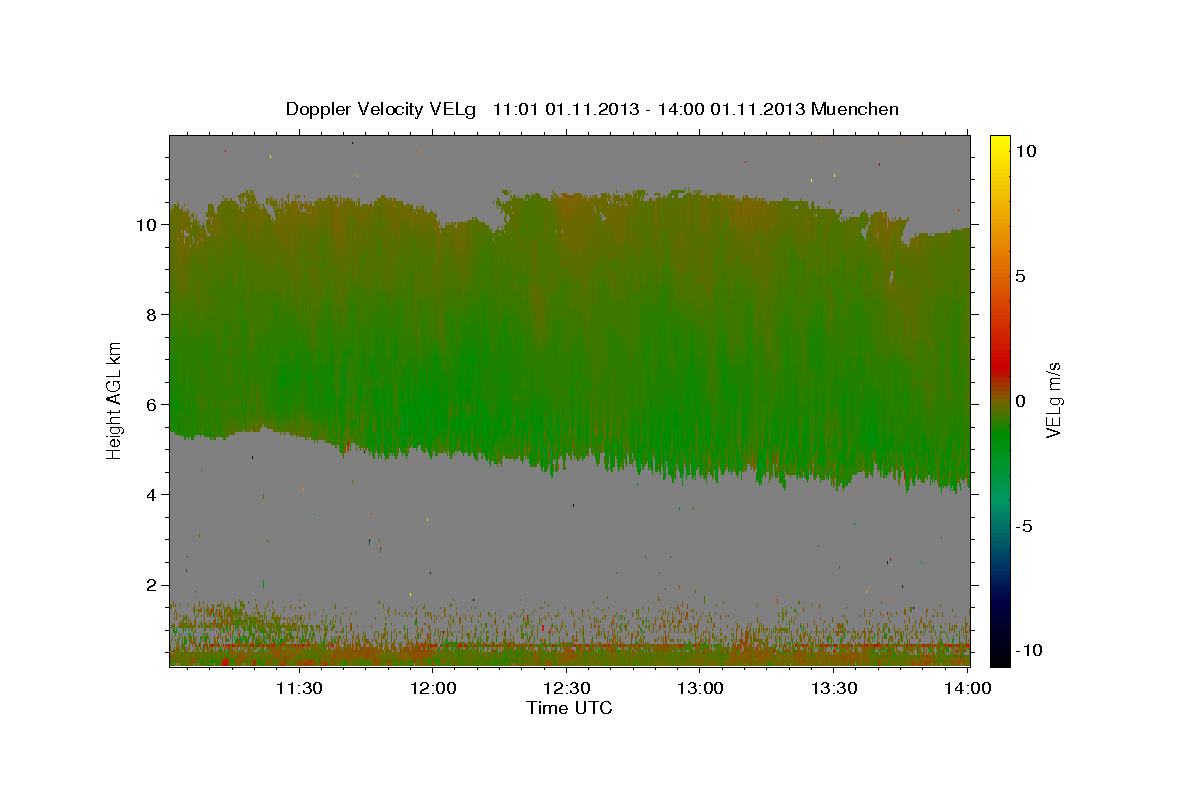The image size is (1200, 800).
Task: Click the height axis label '2'
Action: (151, 585)
